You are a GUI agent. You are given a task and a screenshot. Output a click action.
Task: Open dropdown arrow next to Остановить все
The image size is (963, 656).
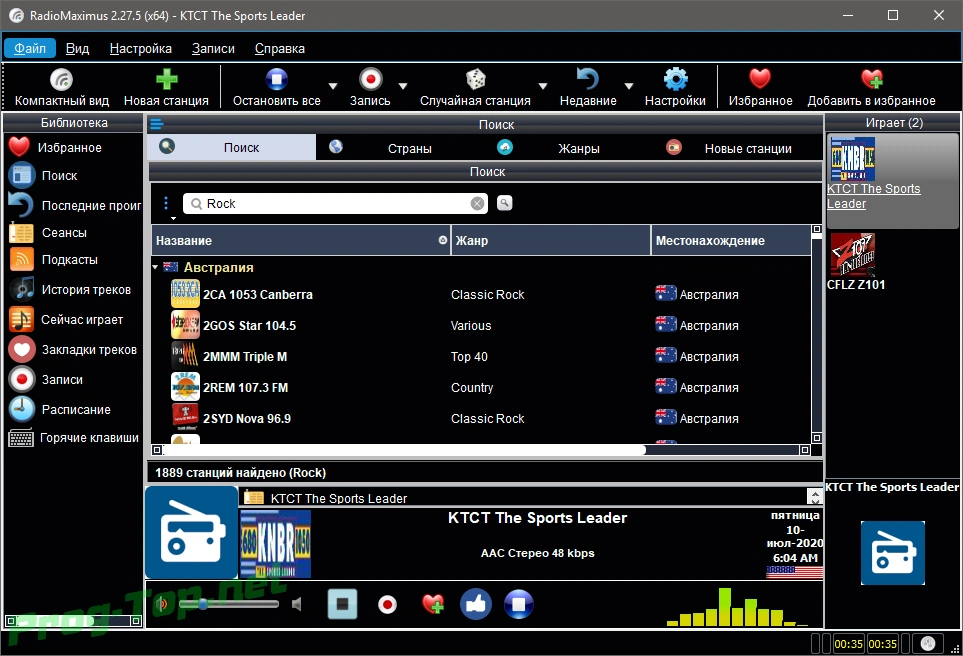[x=332, y=87]
